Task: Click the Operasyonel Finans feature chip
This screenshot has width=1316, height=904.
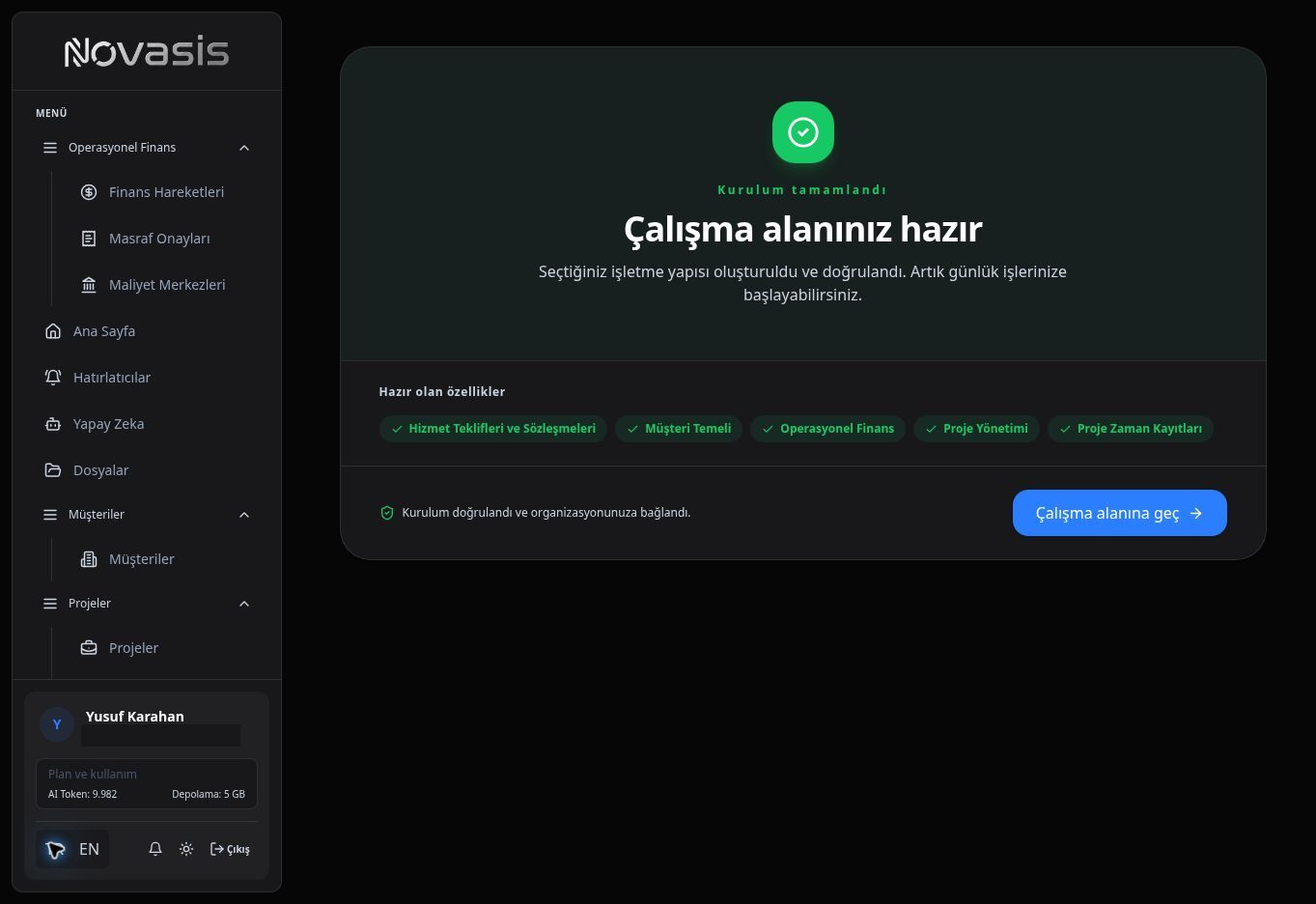Action: 828,429
